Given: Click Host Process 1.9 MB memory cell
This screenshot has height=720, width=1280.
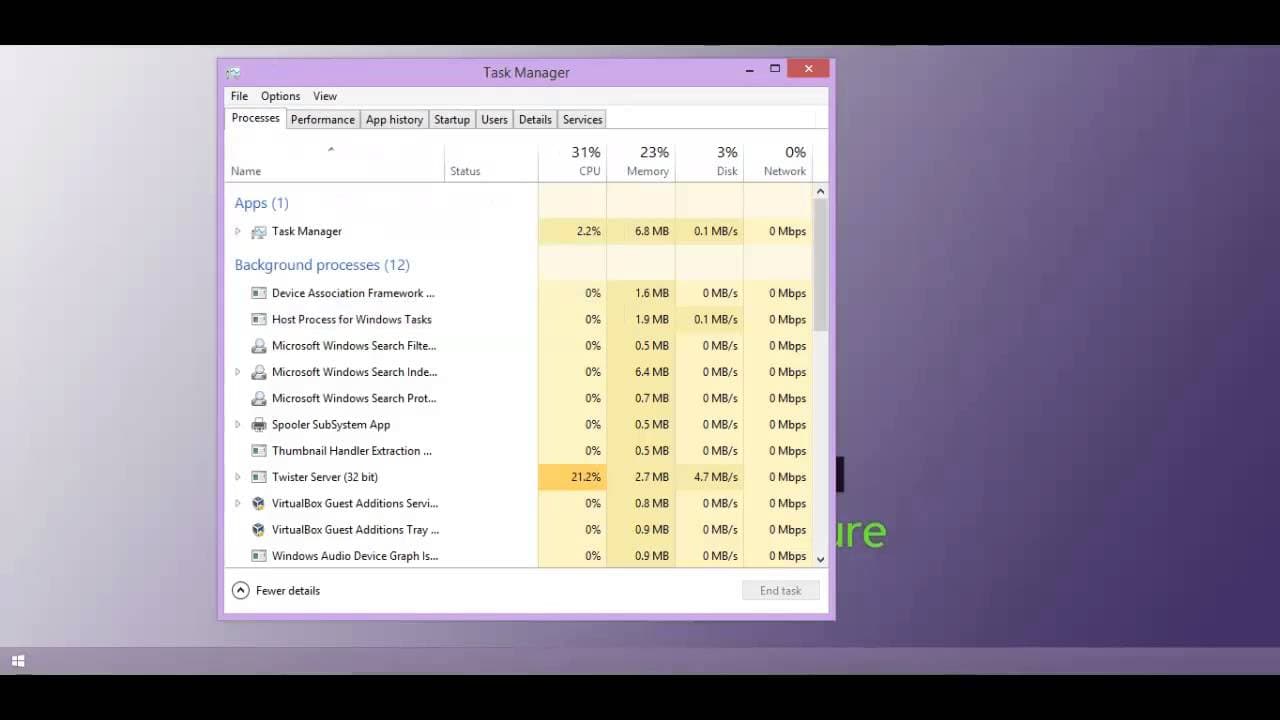Looking at the screenshot, I should [x=641, y=319].
